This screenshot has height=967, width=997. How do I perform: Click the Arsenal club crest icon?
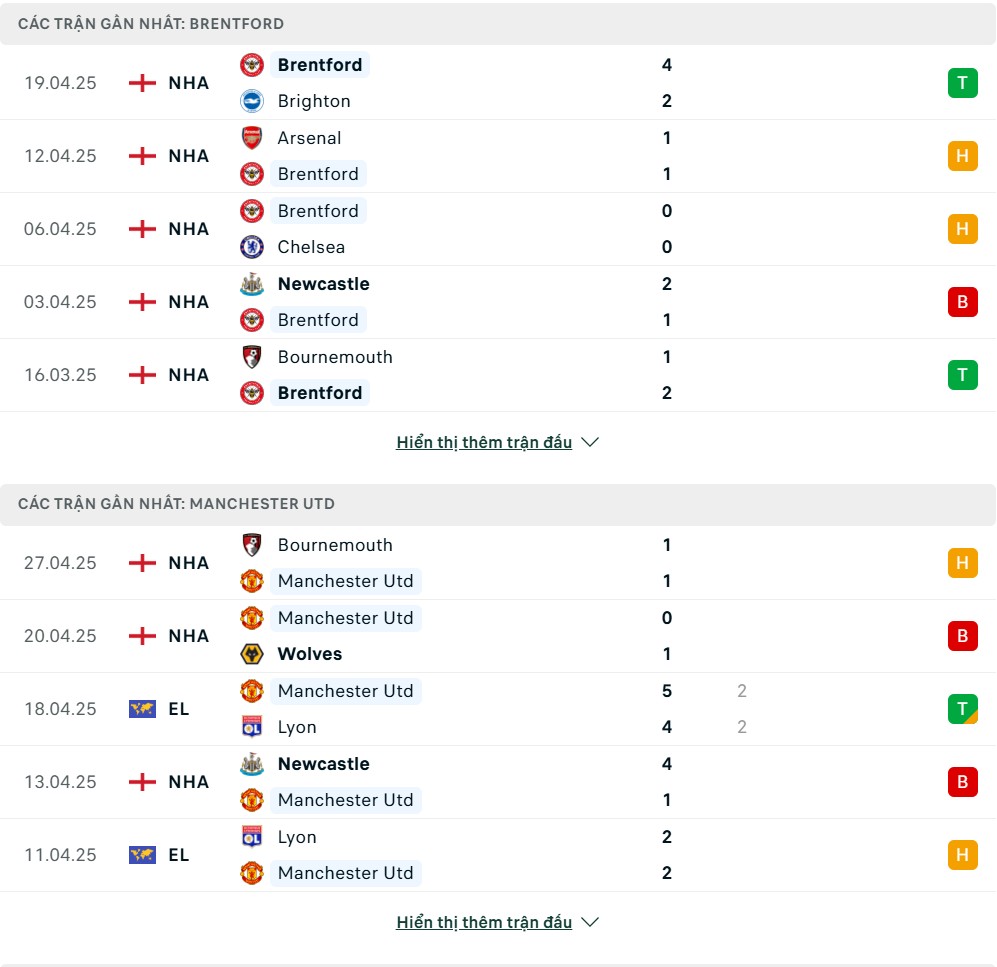click(x=252, y=138)
